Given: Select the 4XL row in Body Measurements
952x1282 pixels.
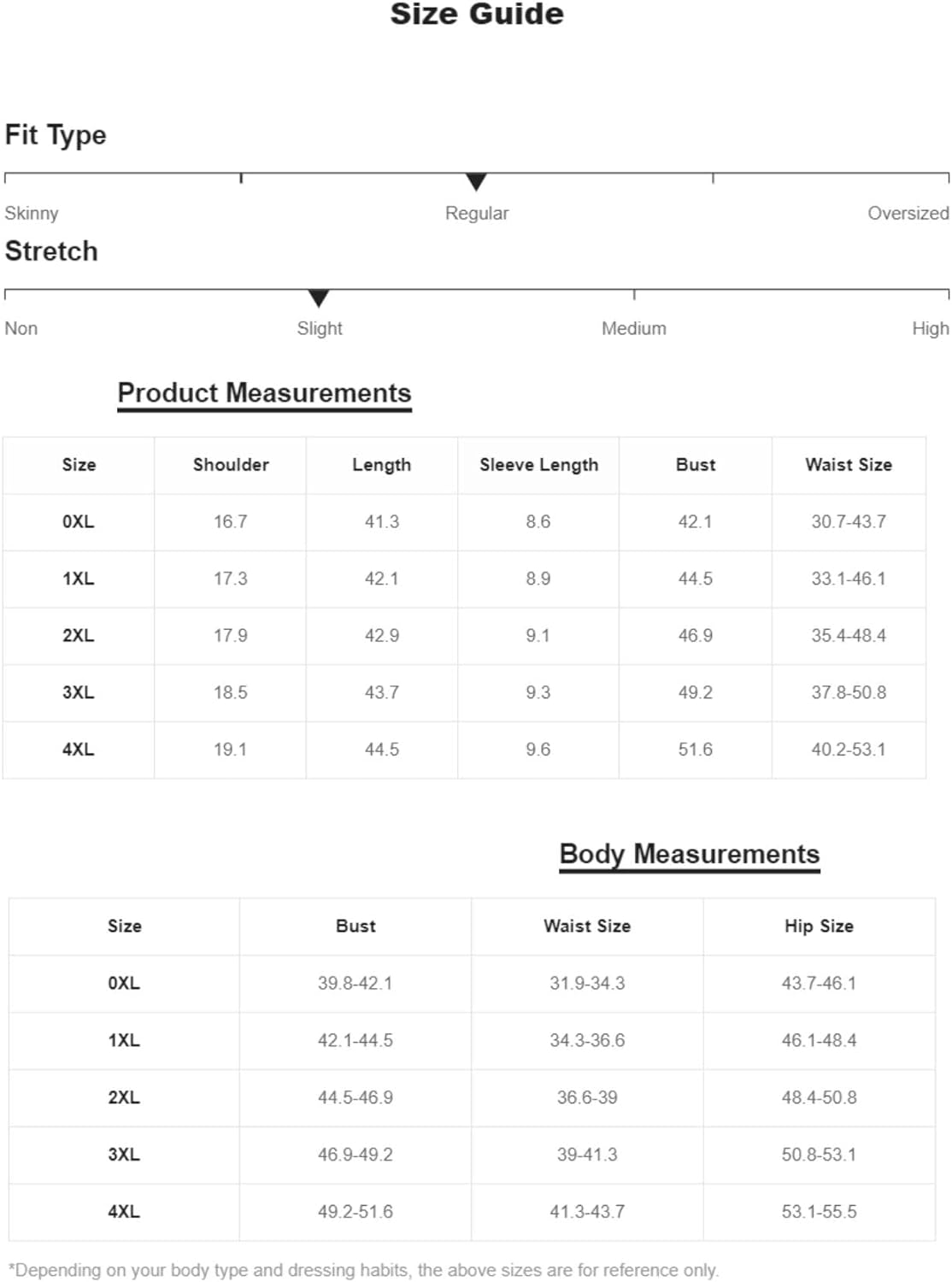Looking at the screenshot, I should pyautogui.click(x=472, y=1212).
